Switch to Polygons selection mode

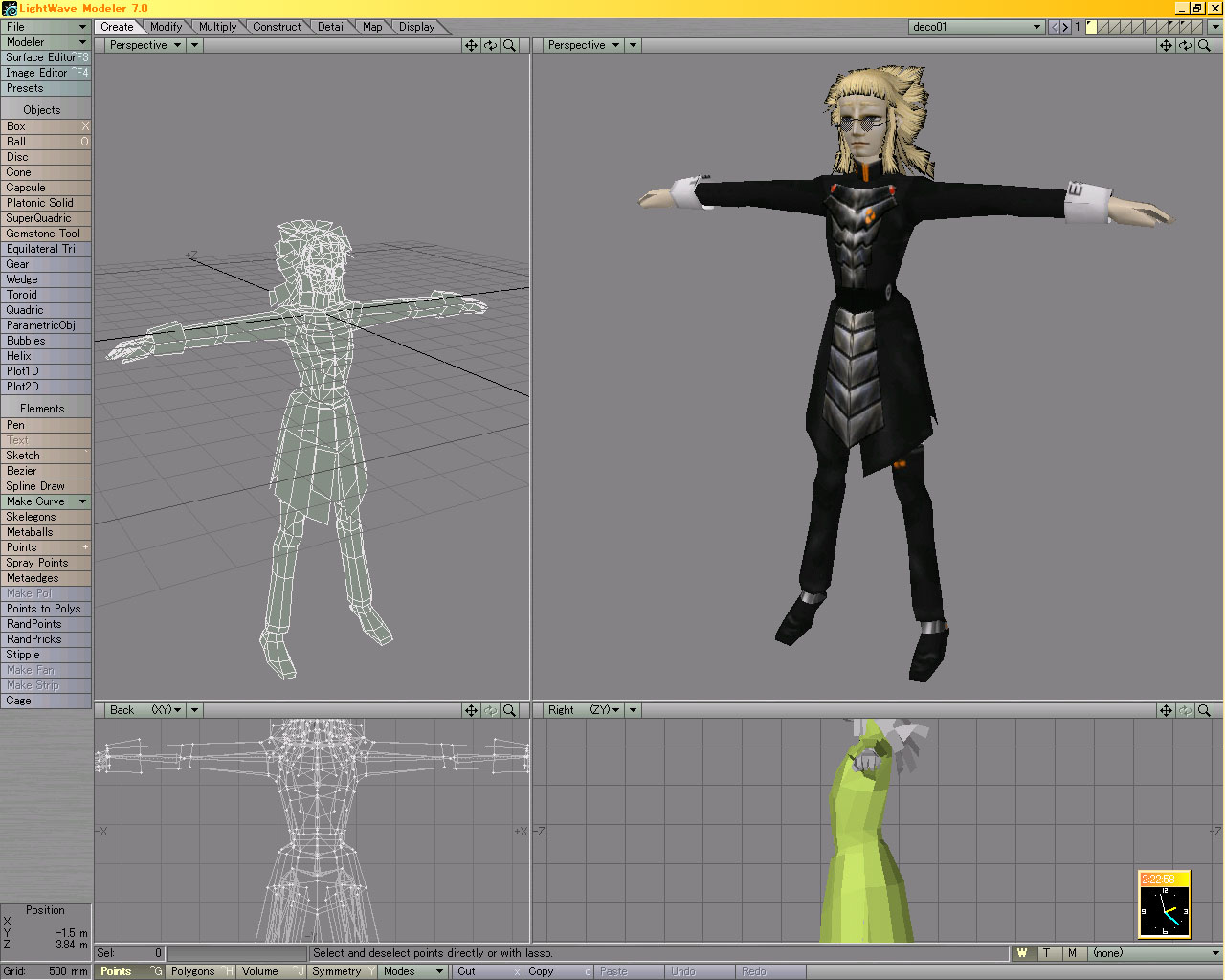click(200, 971)
